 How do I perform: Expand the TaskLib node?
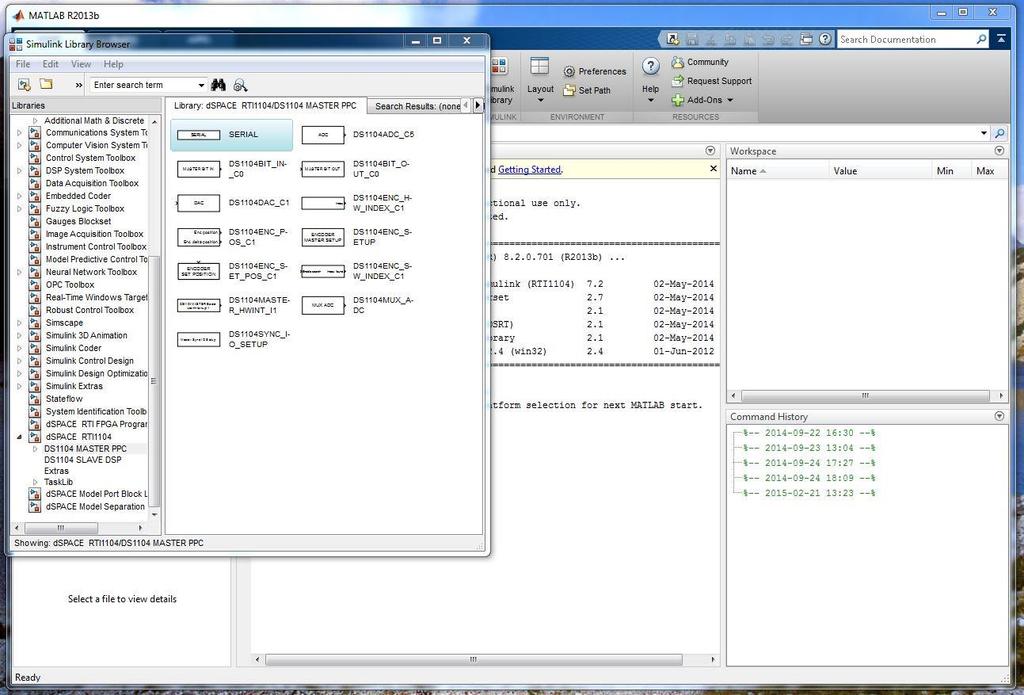(x=35, y=482)
